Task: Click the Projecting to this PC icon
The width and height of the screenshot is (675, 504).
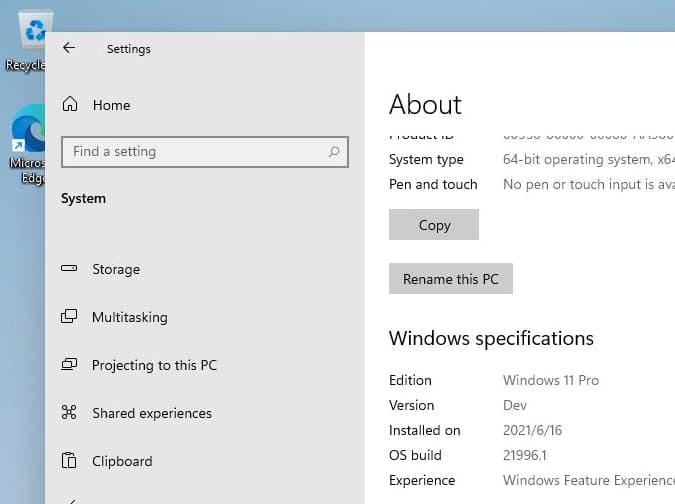Action: click(x=70, y=365)
